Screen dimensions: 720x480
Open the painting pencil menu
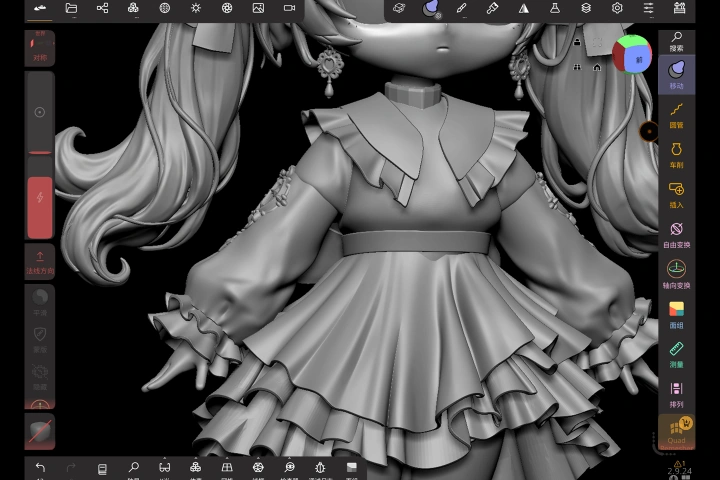coord(461,8)
